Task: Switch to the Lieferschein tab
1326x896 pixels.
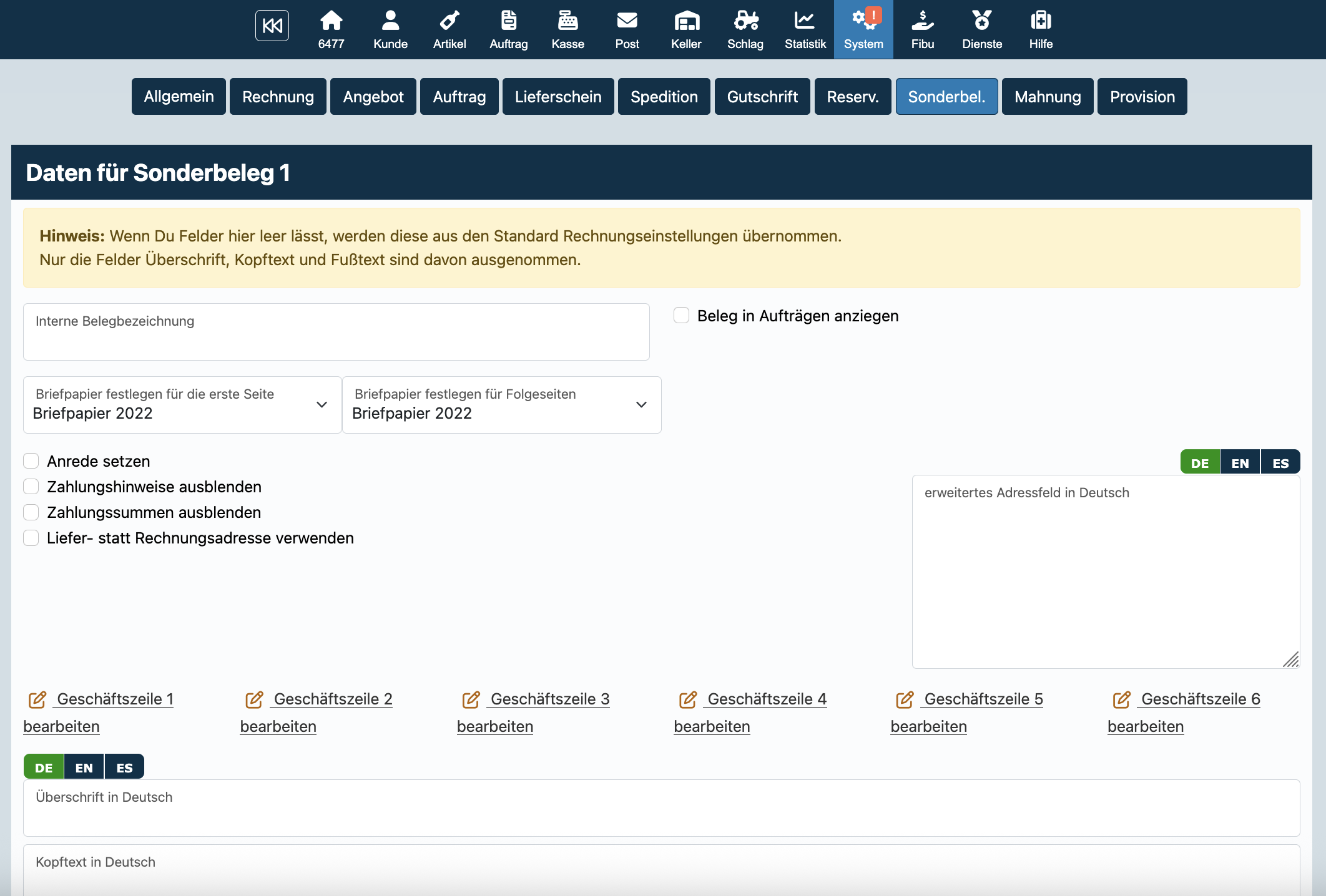Action: point(557,97)
